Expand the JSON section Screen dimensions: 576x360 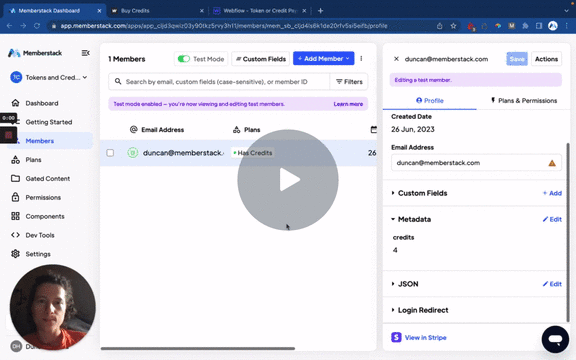404,284
